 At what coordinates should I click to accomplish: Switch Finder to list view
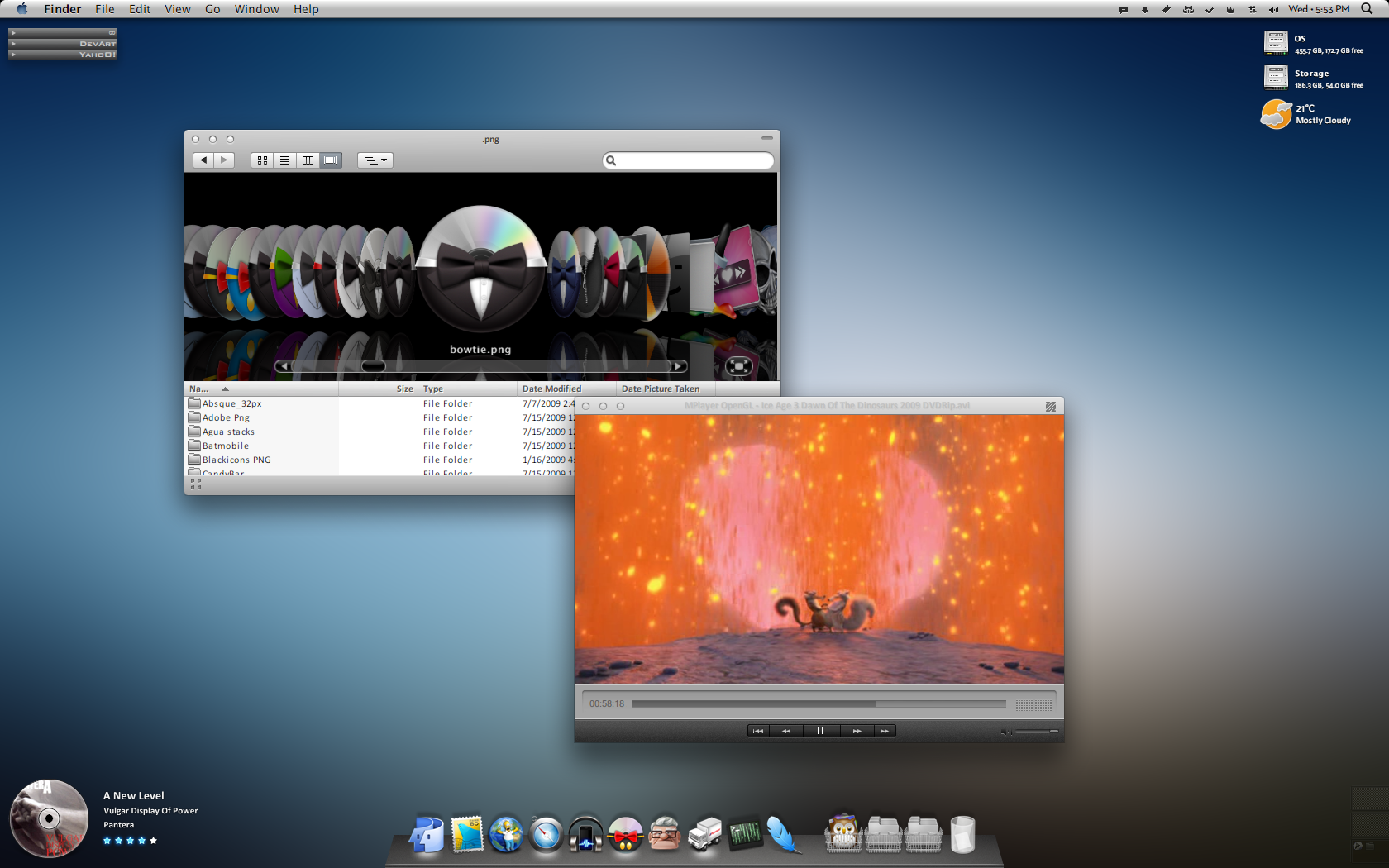pos(284,160)
